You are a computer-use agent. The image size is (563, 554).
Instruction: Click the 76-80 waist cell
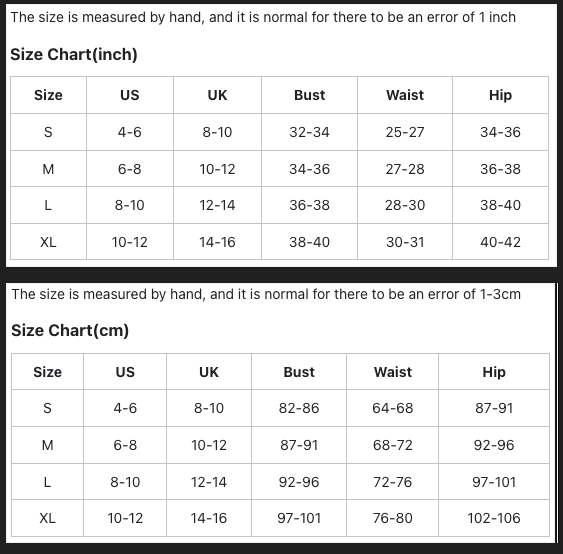tap(392, 518)
